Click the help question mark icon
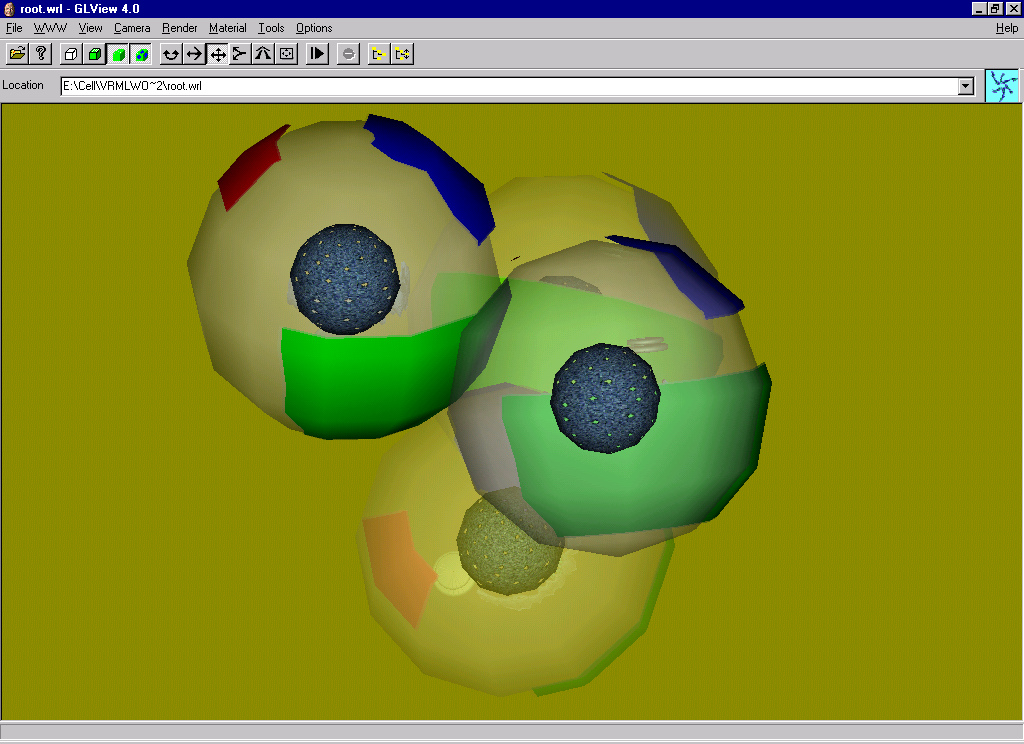 [x=41, y=54]
